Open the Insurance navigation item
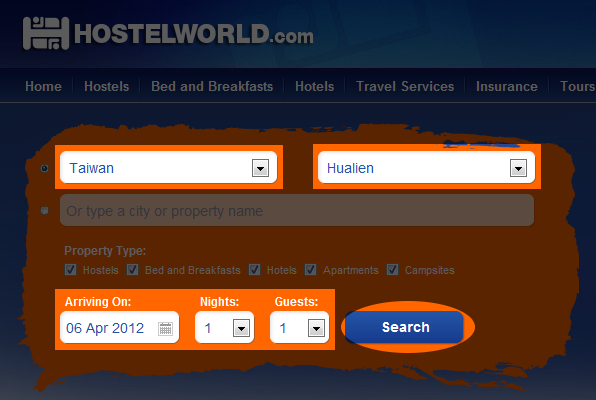The image size is (596, 400). pyautogui.click(x=507, y=86)
